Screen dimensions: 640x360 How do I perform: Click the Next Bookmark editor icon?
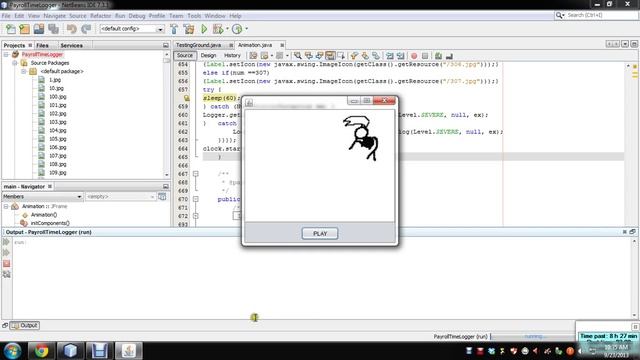coord(365,56)
